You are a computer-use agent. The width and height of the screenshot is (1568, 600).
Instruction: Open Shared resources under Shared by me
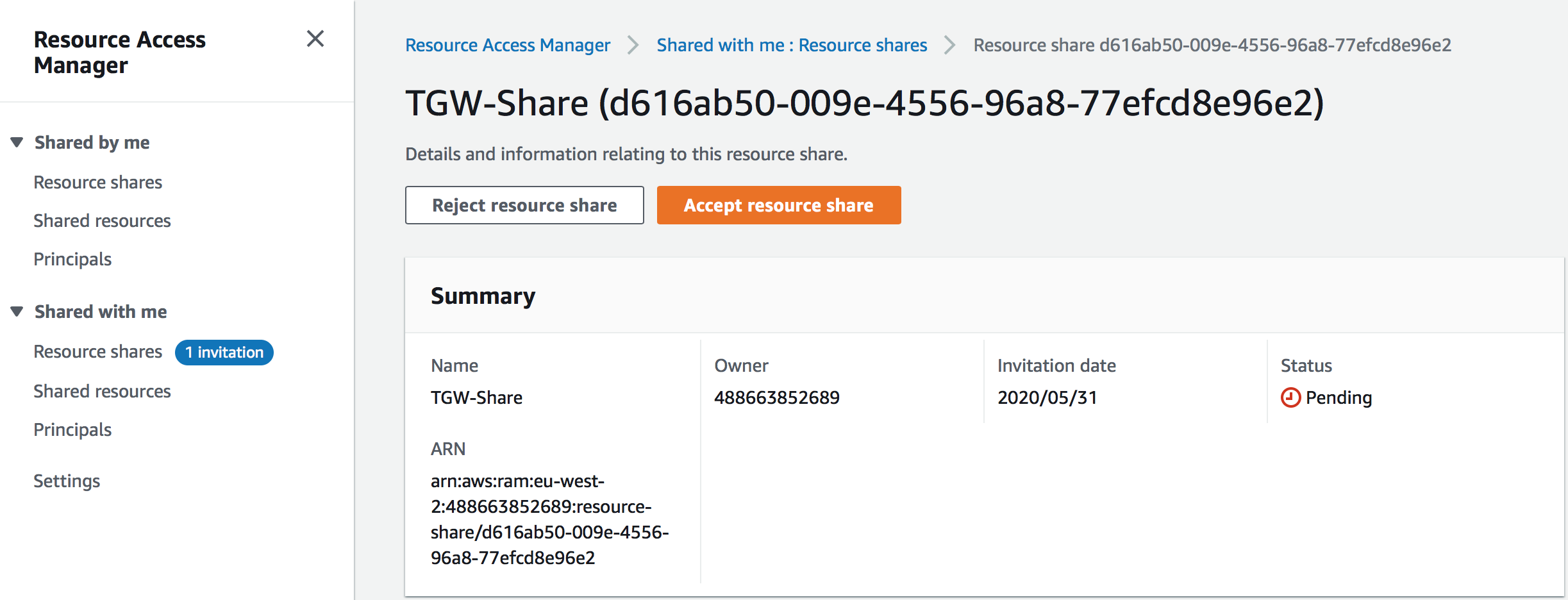(x=102, y=221)
